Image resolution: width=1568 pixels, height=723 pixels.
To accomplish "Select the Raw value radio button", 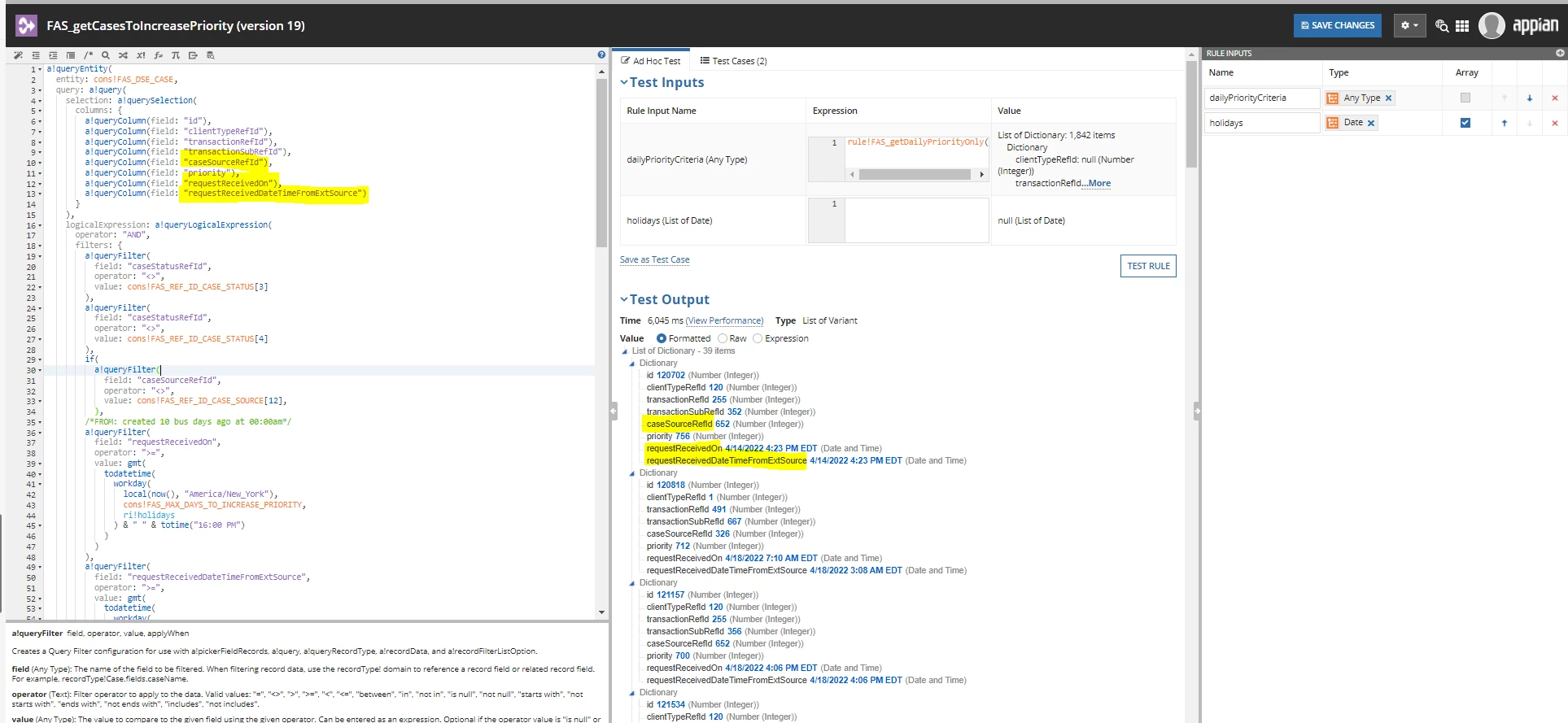I will tap(723, 338).
